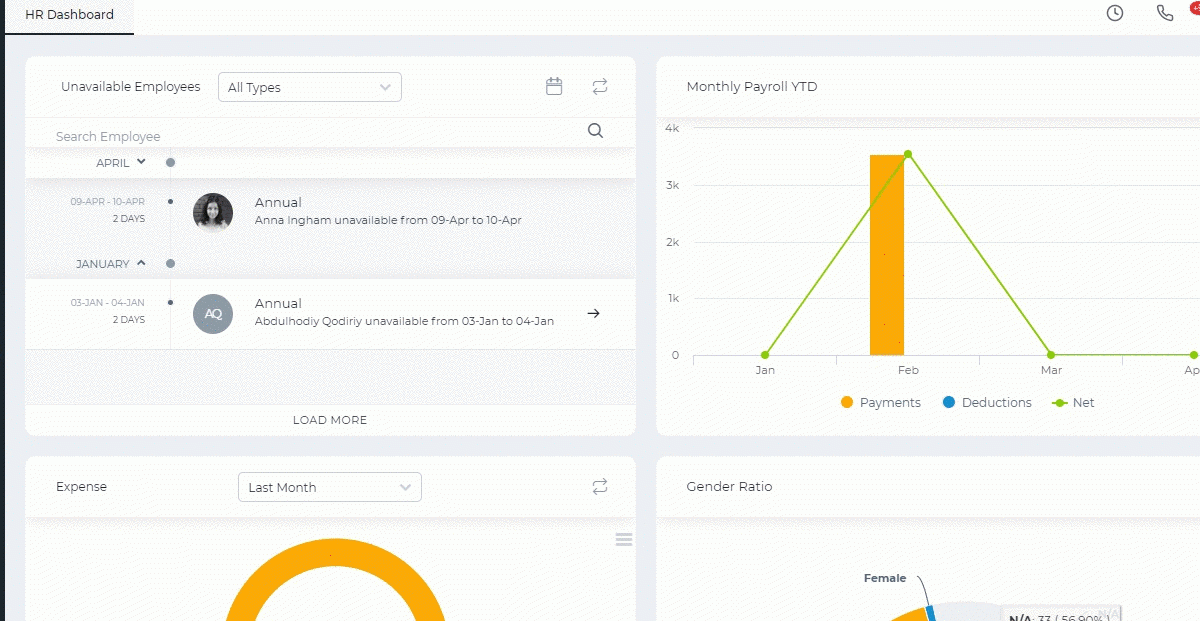Click the Female label on gender chart
Viewport: 1200px width, 621px height.
(x=885, y=578)
